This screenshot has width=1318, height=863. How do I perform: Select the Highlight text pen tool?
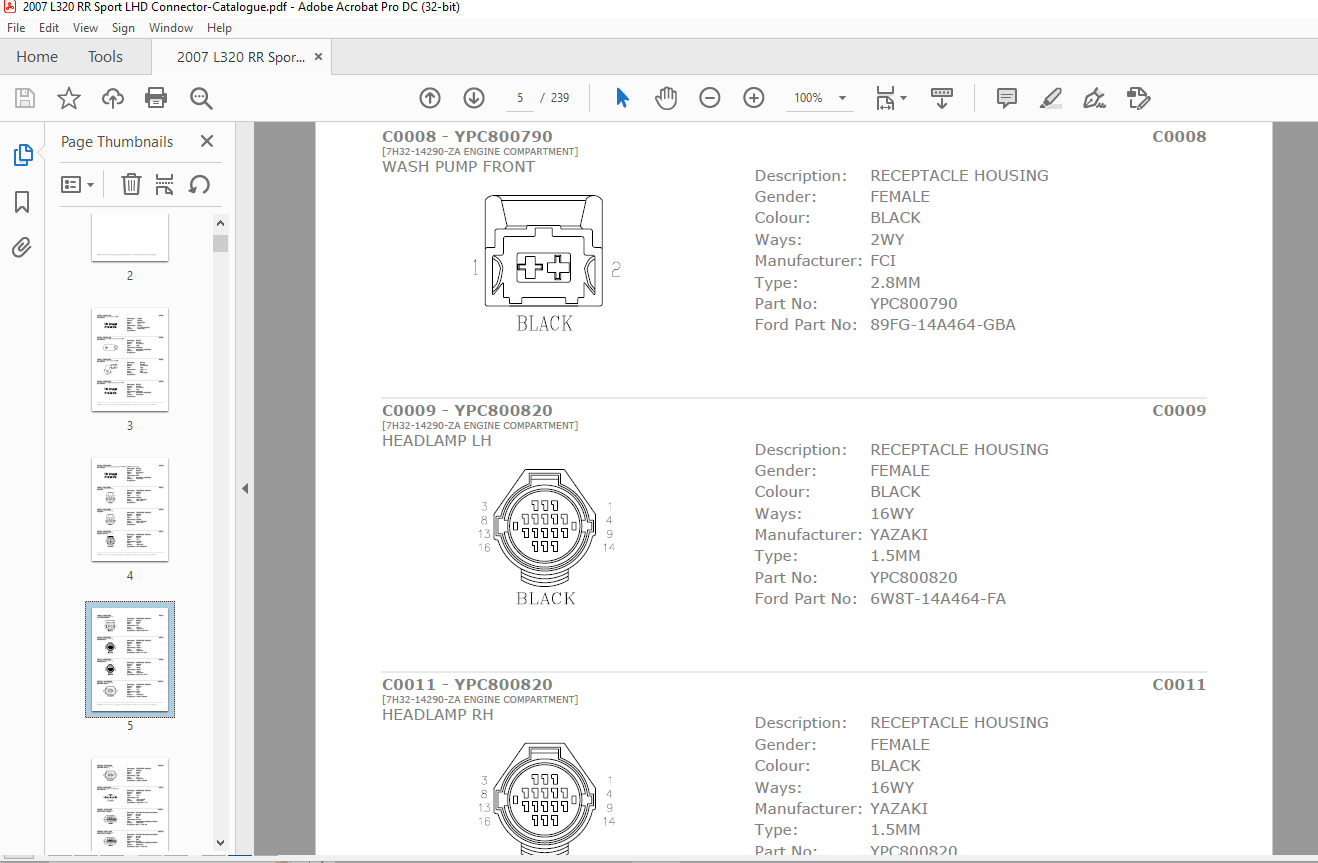click(1050, 98)
